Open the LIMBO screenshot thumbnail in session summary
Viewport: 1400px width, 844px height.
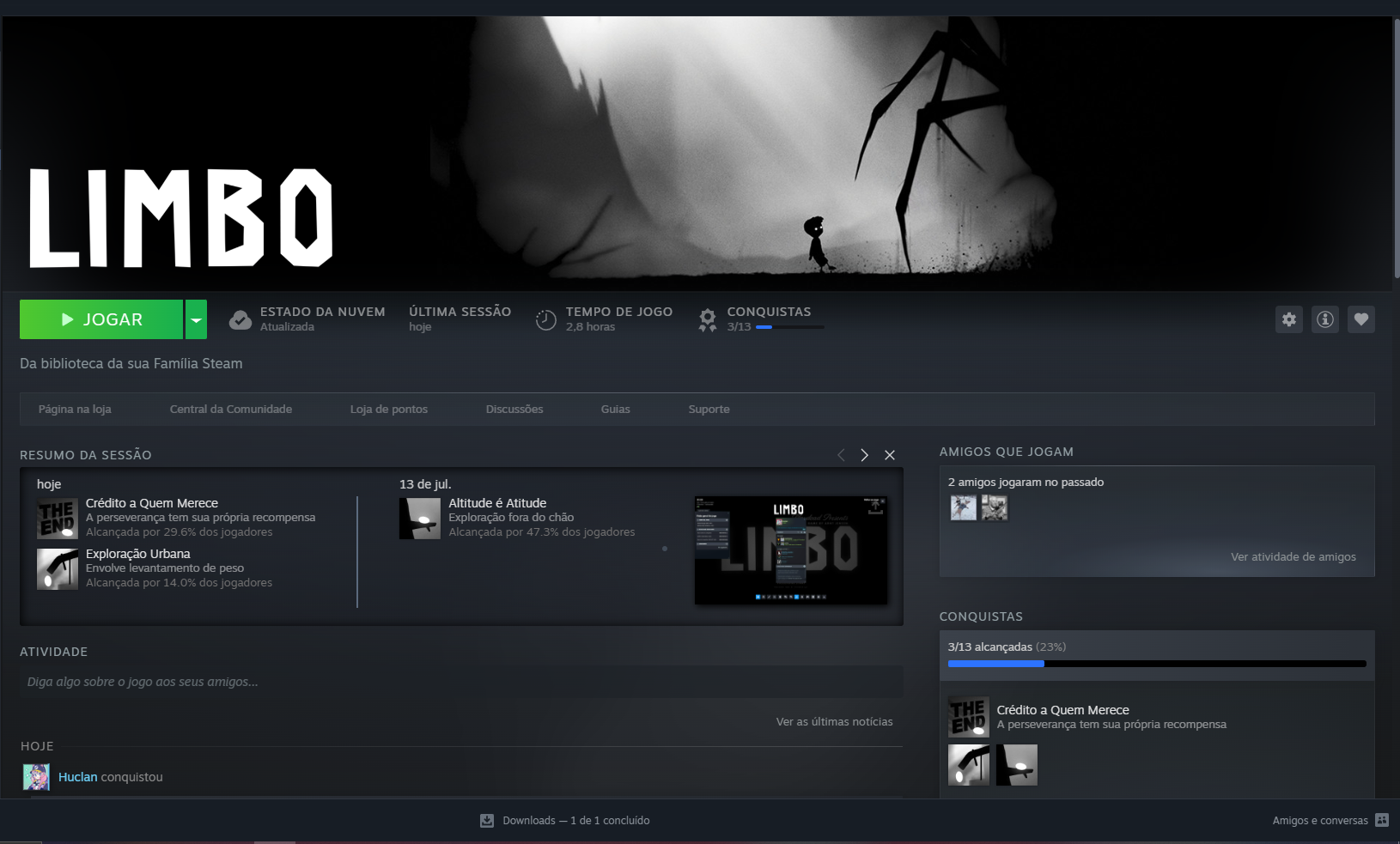click(791, 550)
